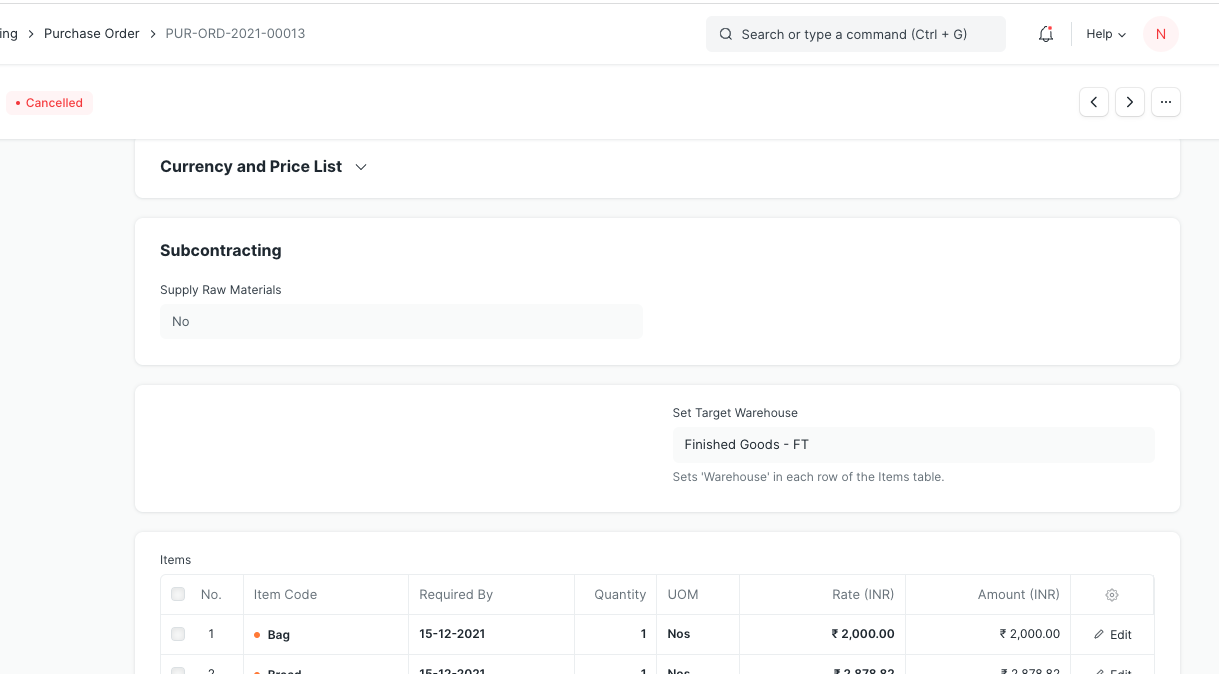1219x674 pixels.
Task: Expand Currency and Price List section
Action: 264,167
